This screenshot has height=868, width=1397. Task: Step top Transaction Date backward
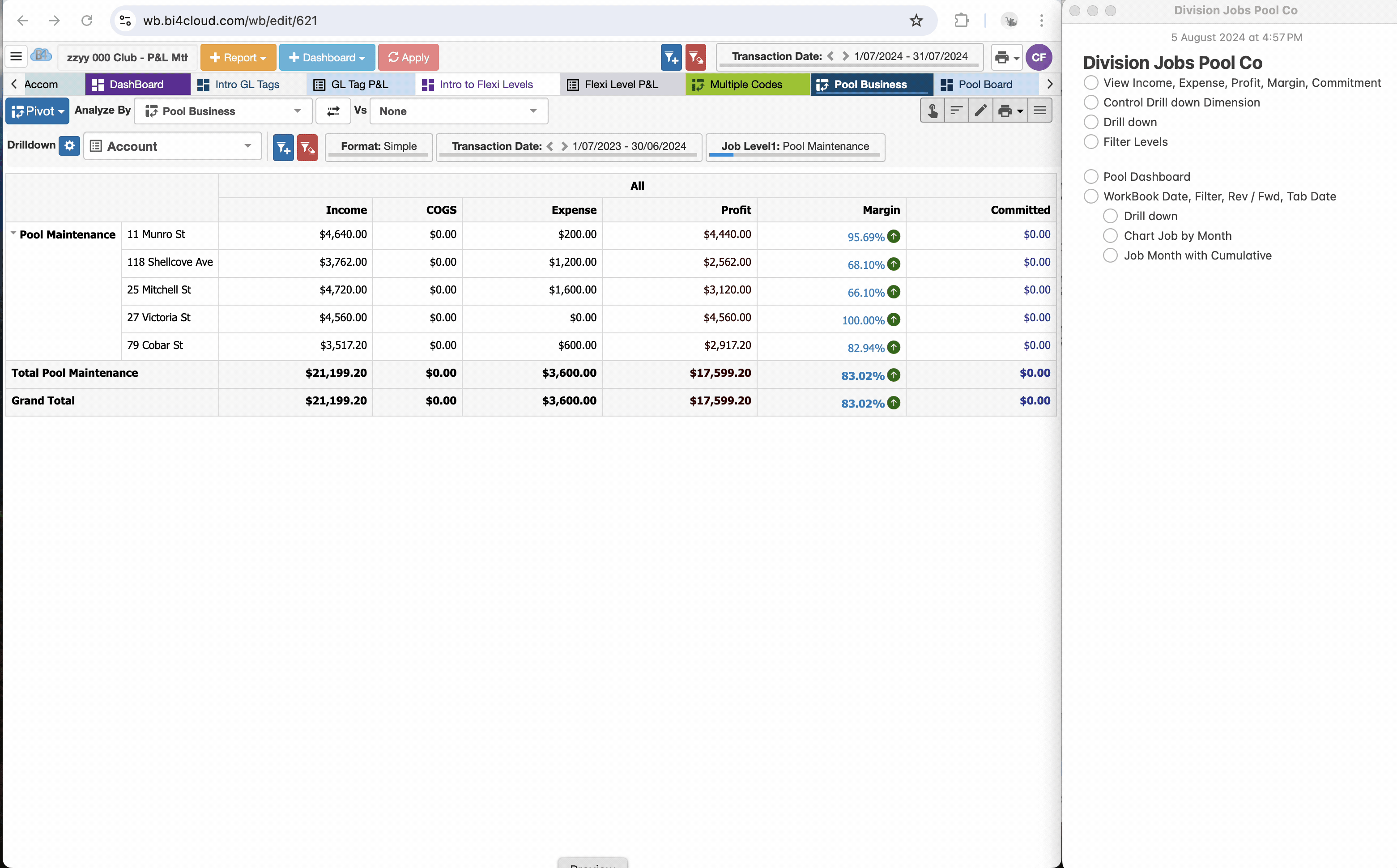[831, 56]
